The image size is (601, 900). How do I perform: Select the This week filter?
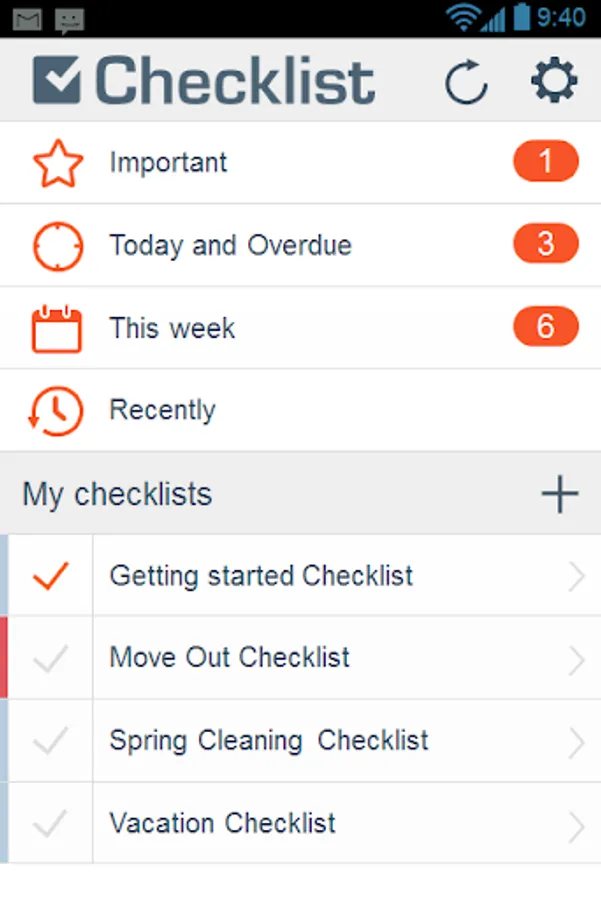[172, 328]
